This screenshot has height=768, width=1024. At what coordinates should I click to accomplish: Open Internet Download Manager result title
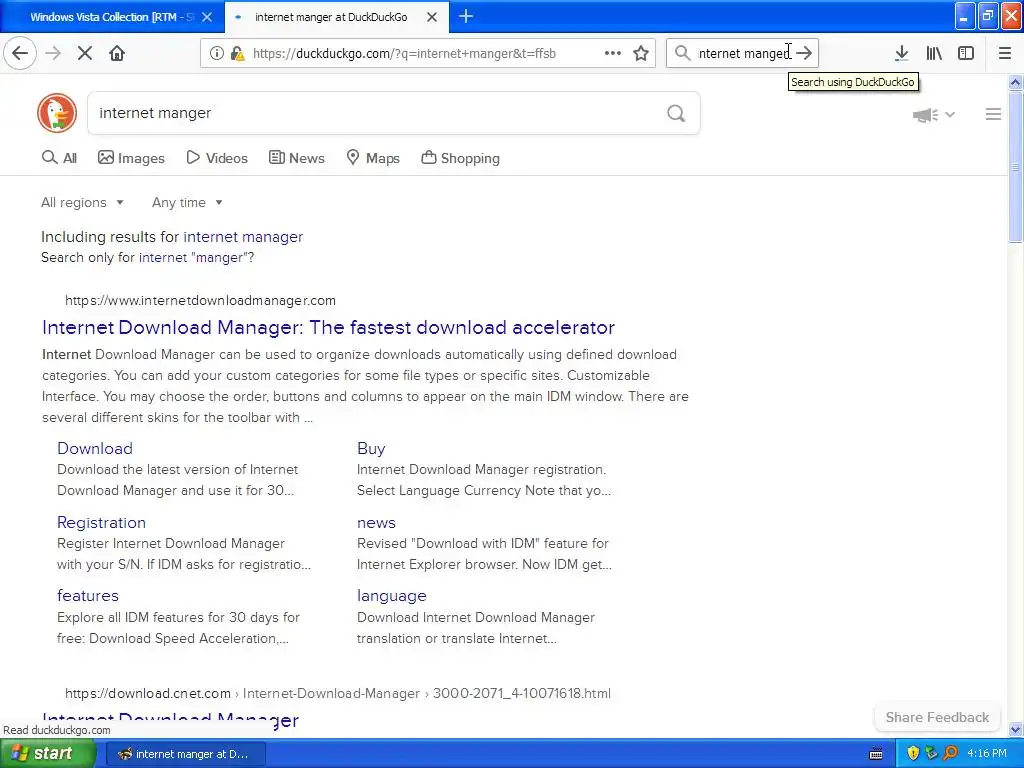(328, 327)
